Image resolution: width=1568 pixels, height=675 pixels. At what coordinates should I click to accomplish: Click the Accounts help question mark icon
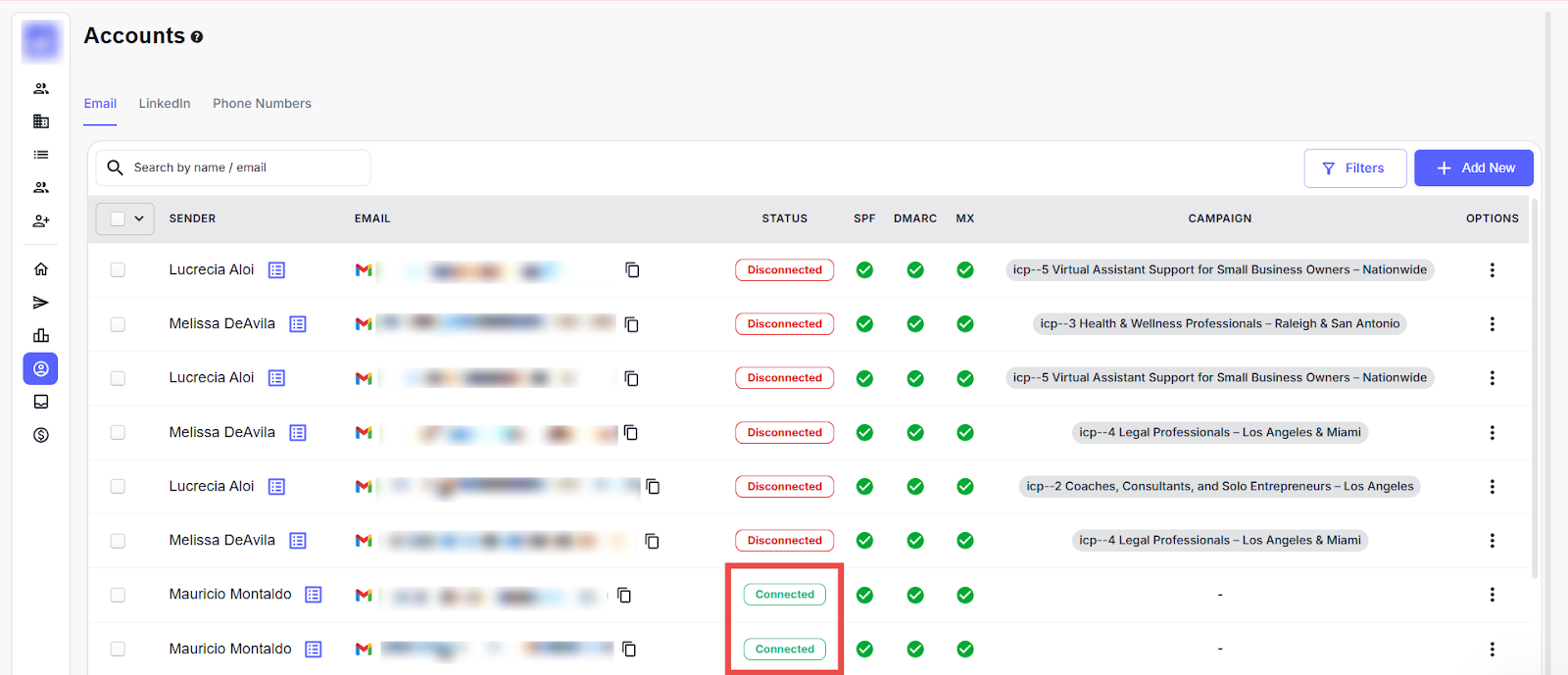click(197, 37)
